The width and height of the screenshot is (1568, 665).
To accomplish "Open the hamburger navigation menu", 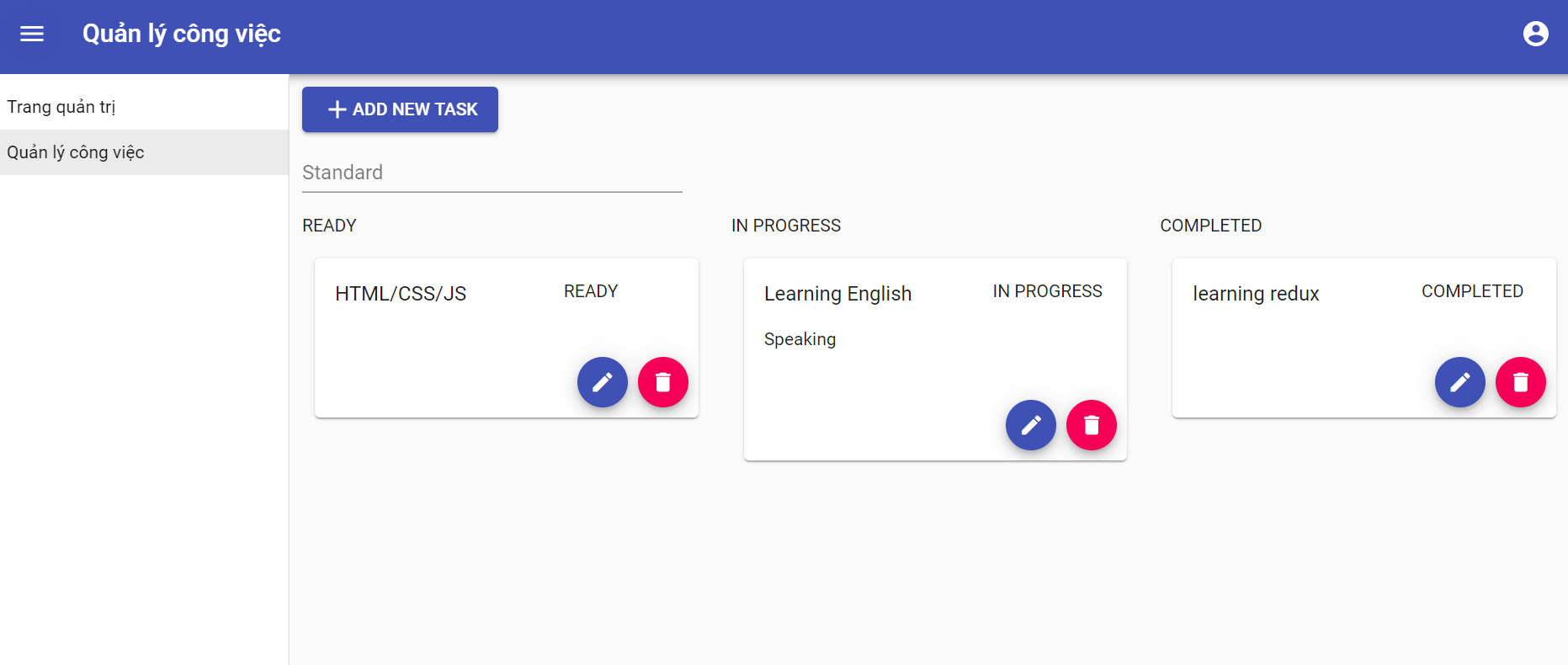I will pyautogui.click(x=32, y=34).
